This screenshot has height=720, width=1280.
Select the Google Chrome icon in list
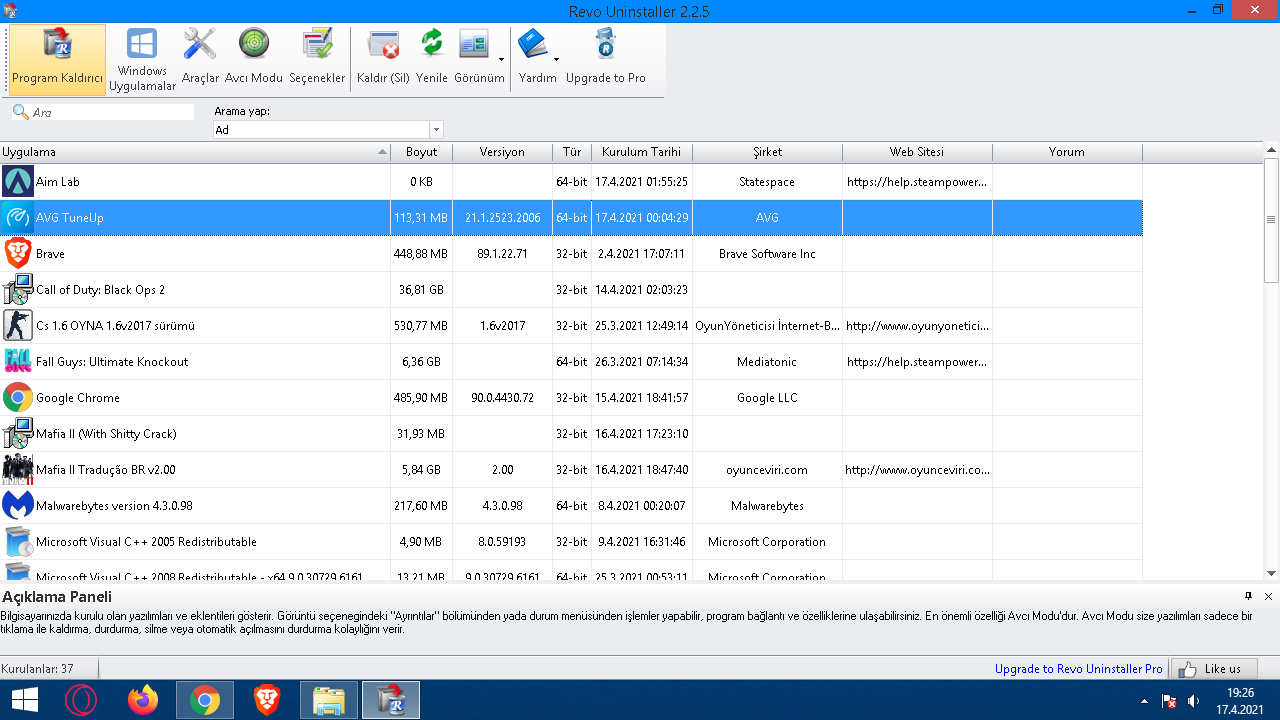(18, 398)
